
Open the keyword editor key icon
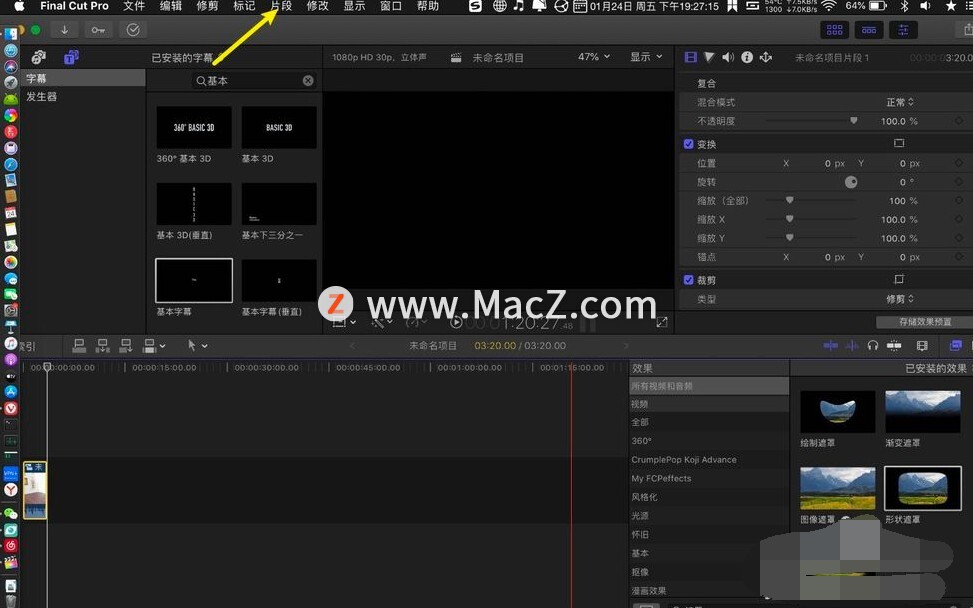[x=98, y=30]
